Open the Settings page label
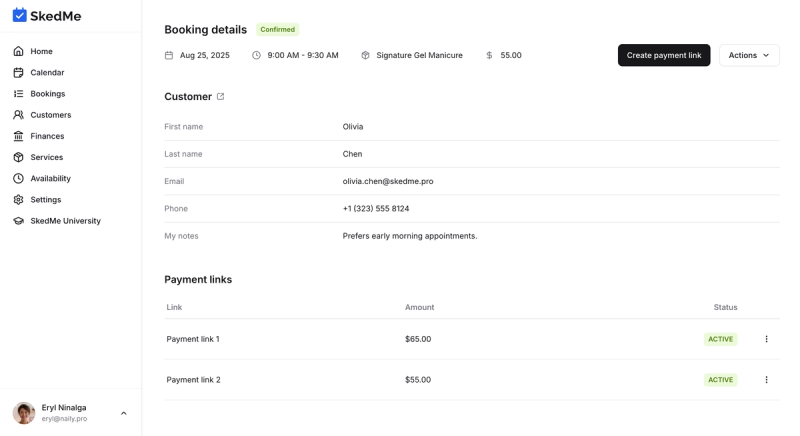800x436 pixels. tap(46, 199)
